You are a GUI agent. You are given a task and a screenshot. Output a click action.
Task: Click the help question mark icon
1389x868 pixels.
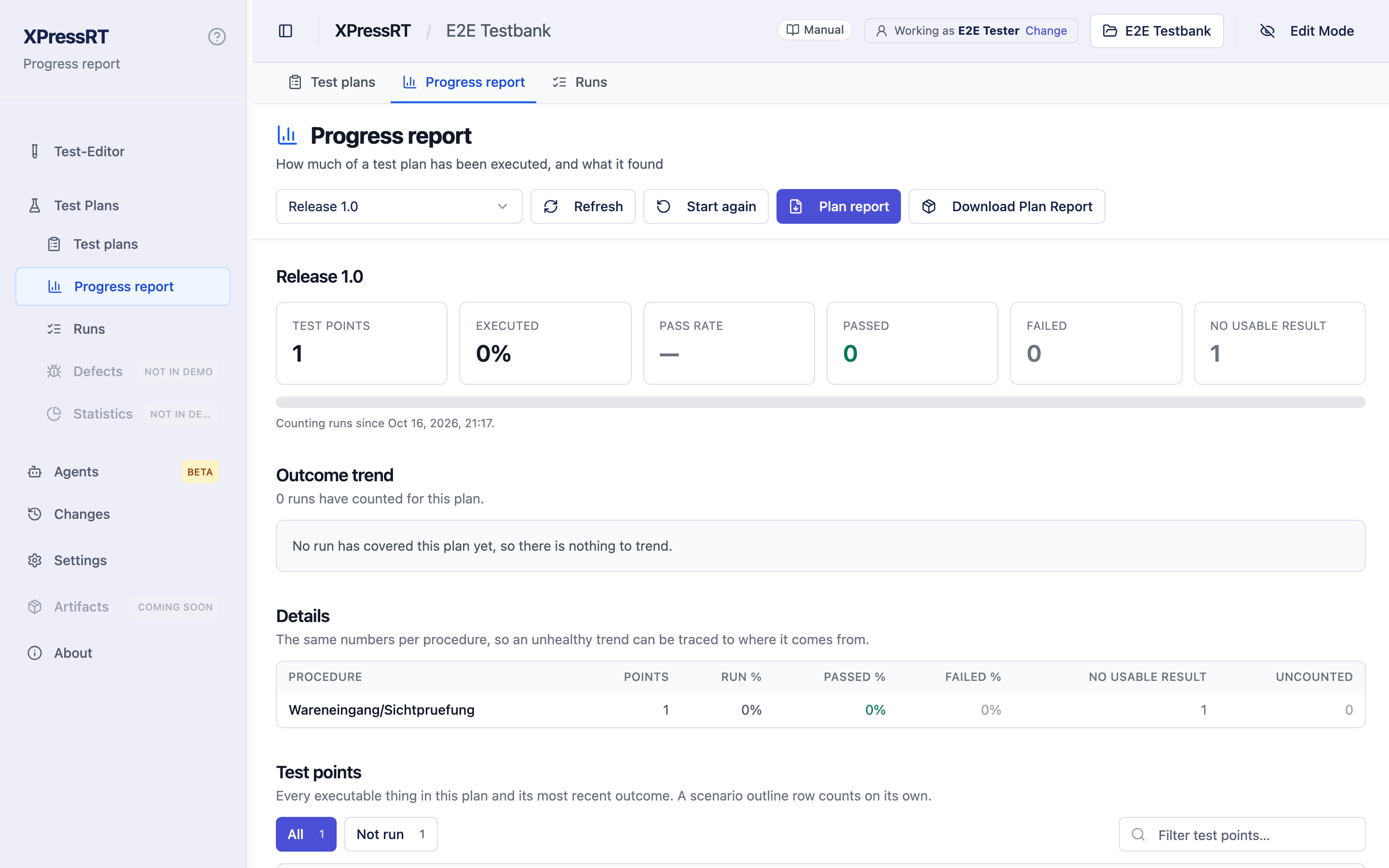click(217, 37)
